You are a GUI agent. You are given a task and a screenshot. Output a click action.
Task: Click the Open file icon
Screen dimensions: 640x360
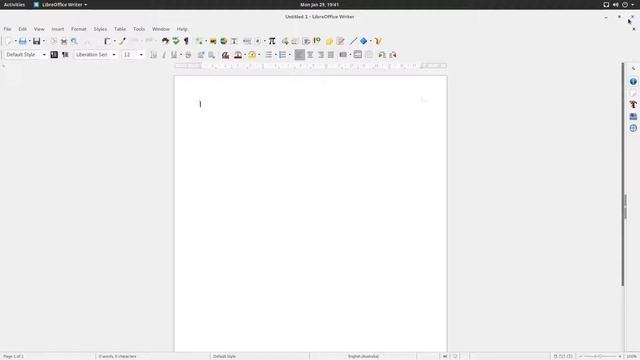tap(23, 41)
